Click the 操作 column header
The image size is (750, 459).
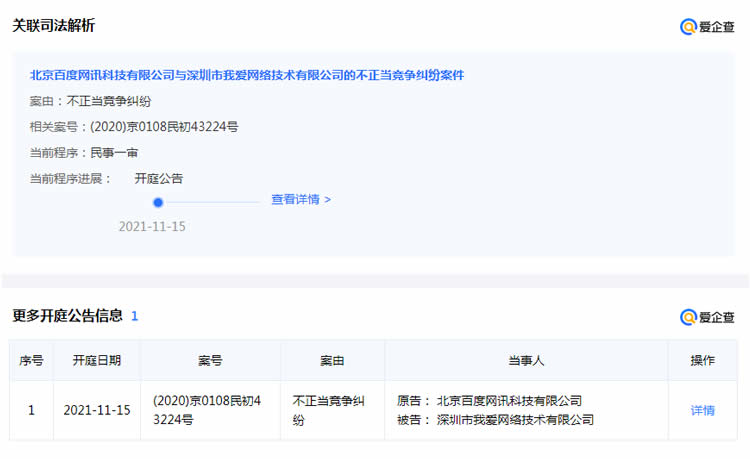pyautogui.click(x=702, y=361)
